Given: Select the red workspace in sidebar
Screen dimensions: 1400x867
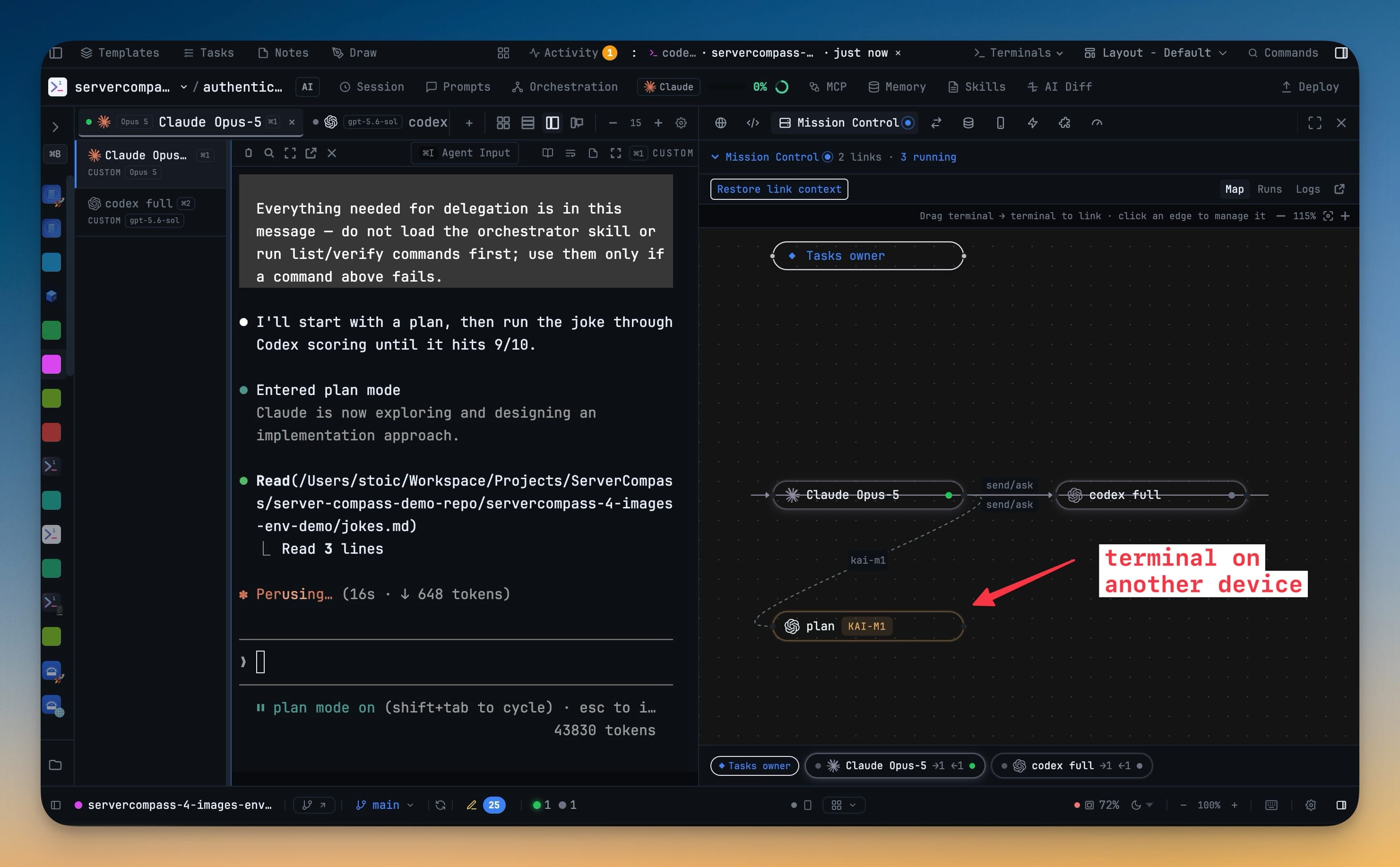Looking at the screenshot, I should [52, 432].
